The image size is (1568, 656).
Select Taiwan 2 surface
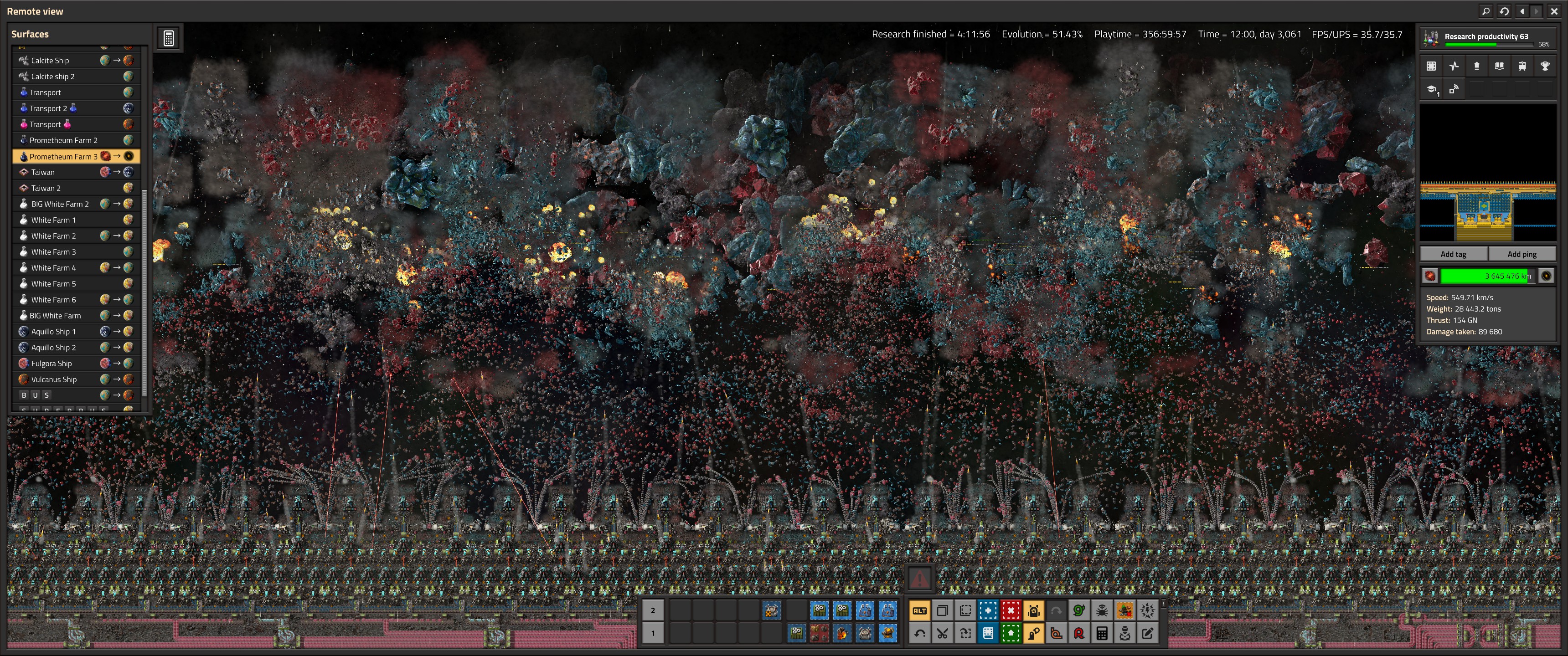[76, 188]
